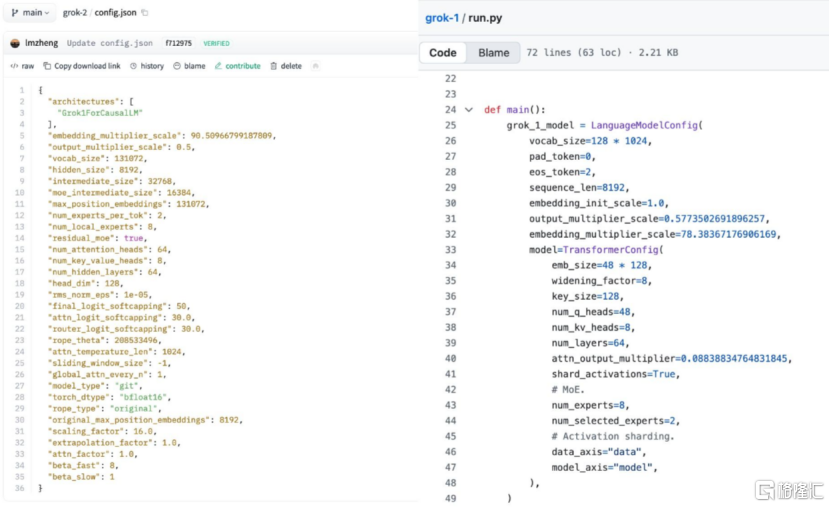The height and width of the screenshot is (507, 830).
Task: Click the num_layers=64 line
Action: point(590,343)
